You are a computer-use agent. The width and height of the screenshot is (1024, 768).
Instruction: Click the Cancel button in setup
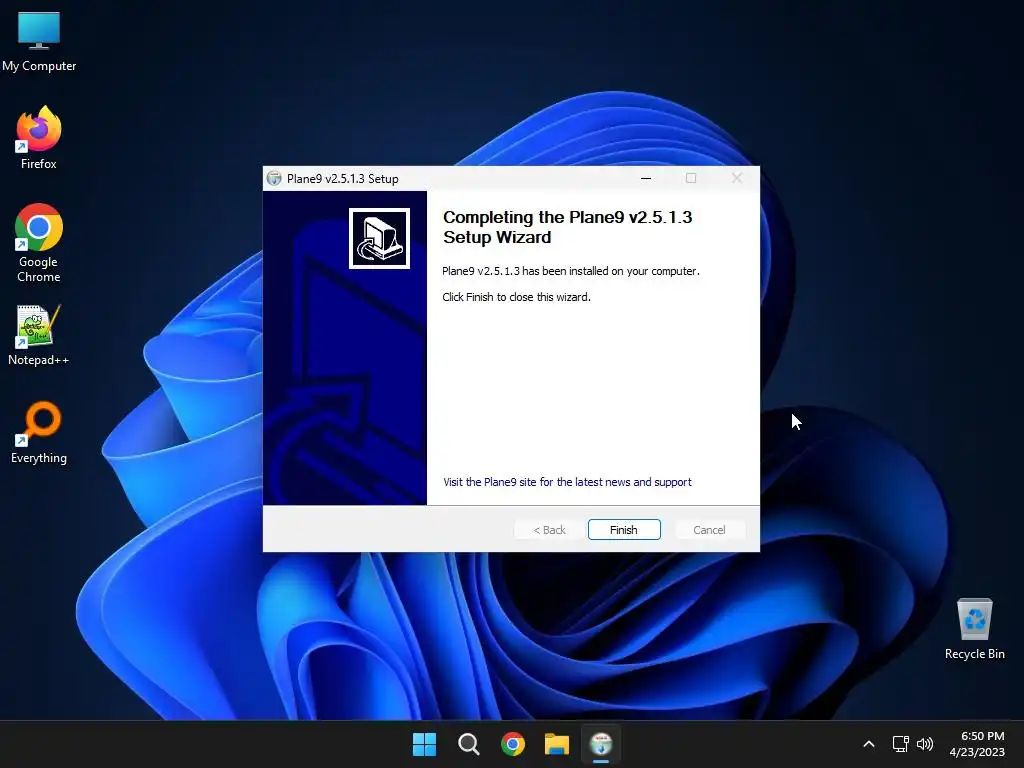(709, 530)
